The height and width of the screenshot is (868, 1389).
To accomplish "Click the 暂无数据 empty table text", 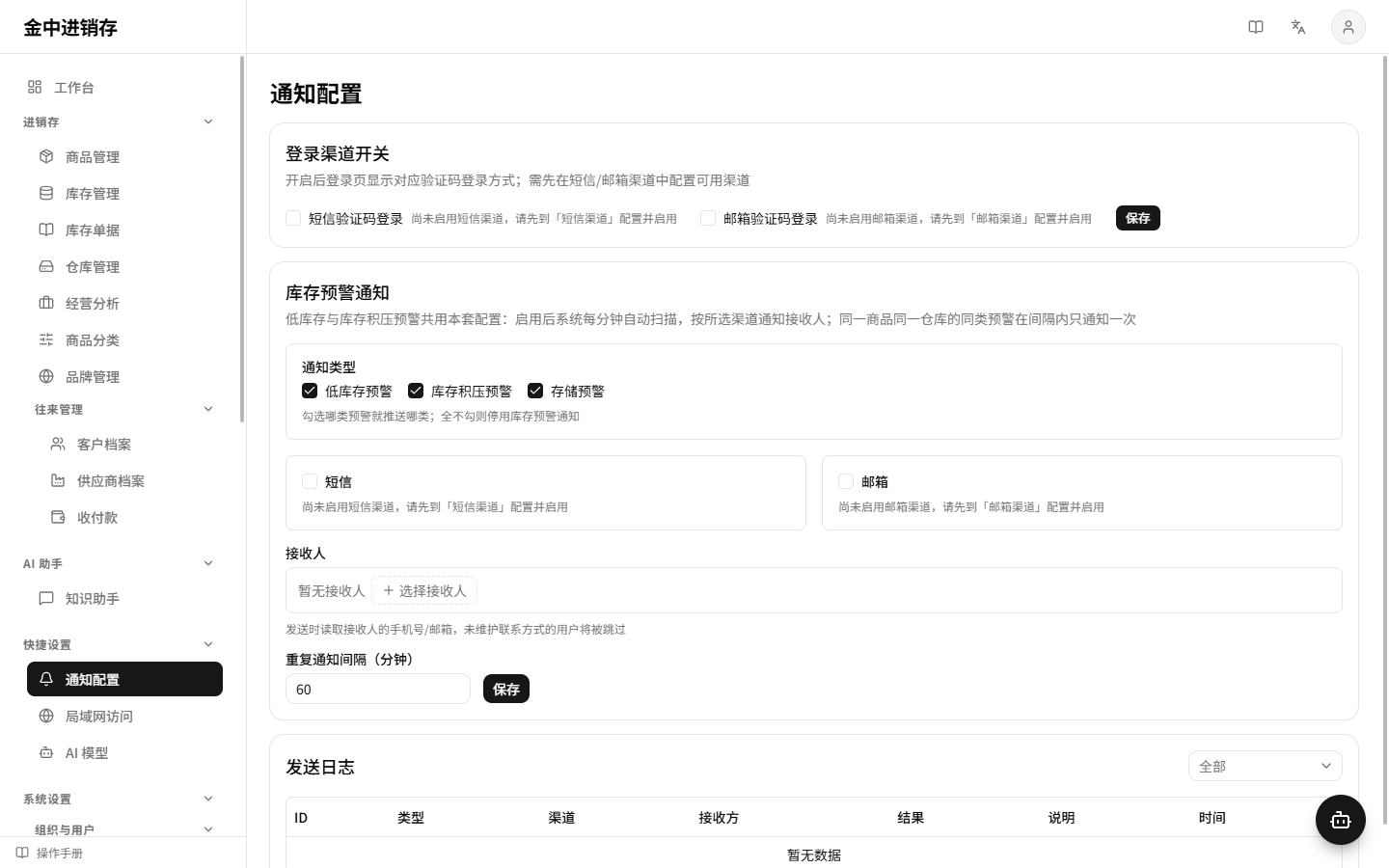I will [814, 854].
